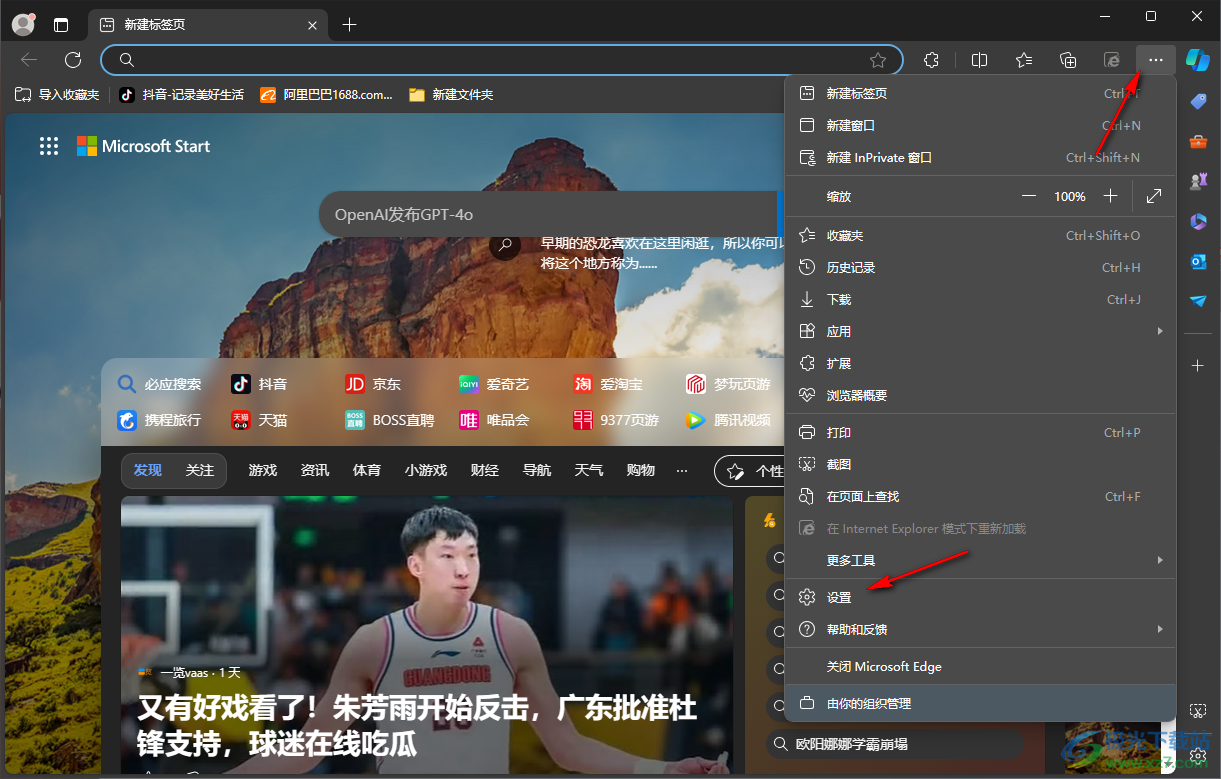Switch to the 关注 feed tab
This screenshot has width=1221, height=779.
200,470
